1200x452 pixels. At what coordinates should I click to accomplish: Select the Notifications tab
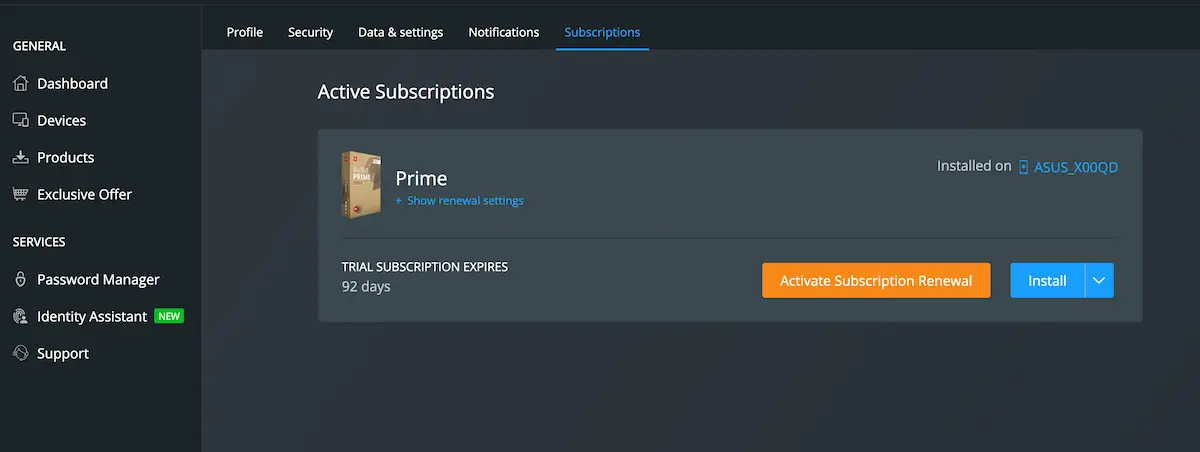[504, 32]
